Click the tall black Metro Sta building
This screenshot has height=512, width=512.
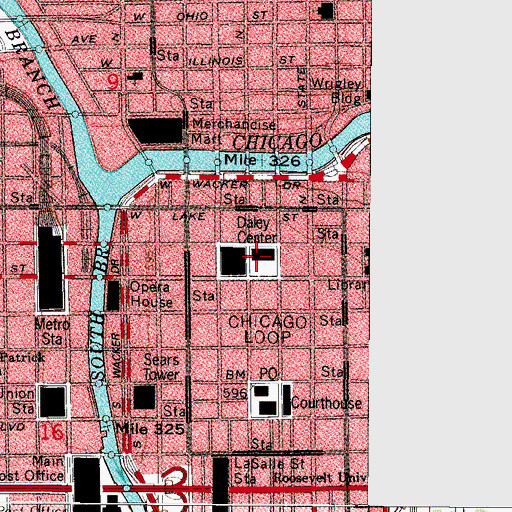(x=51, y=268)
